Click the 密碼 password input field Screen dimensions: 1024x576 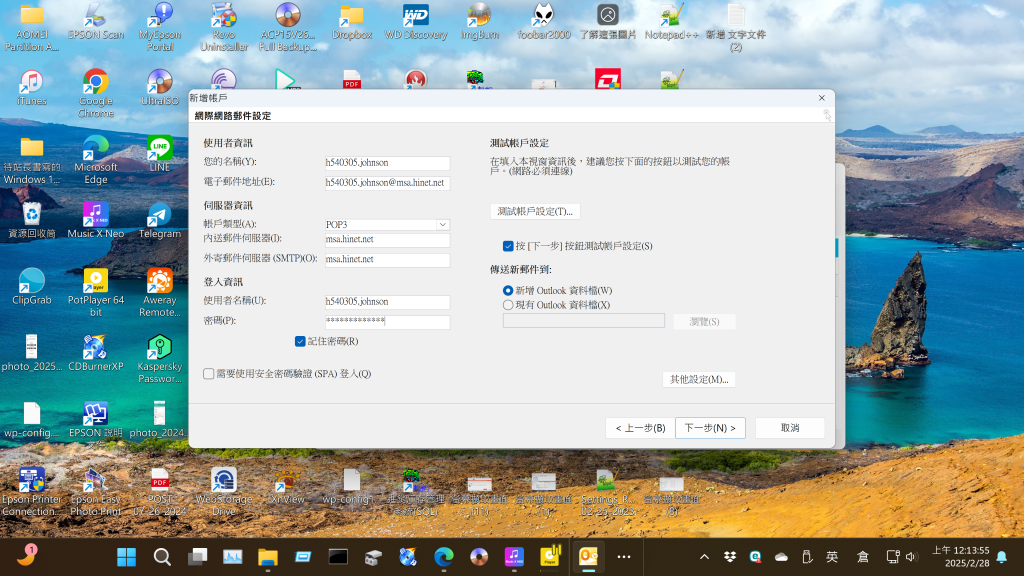click(x=387, y=322)
